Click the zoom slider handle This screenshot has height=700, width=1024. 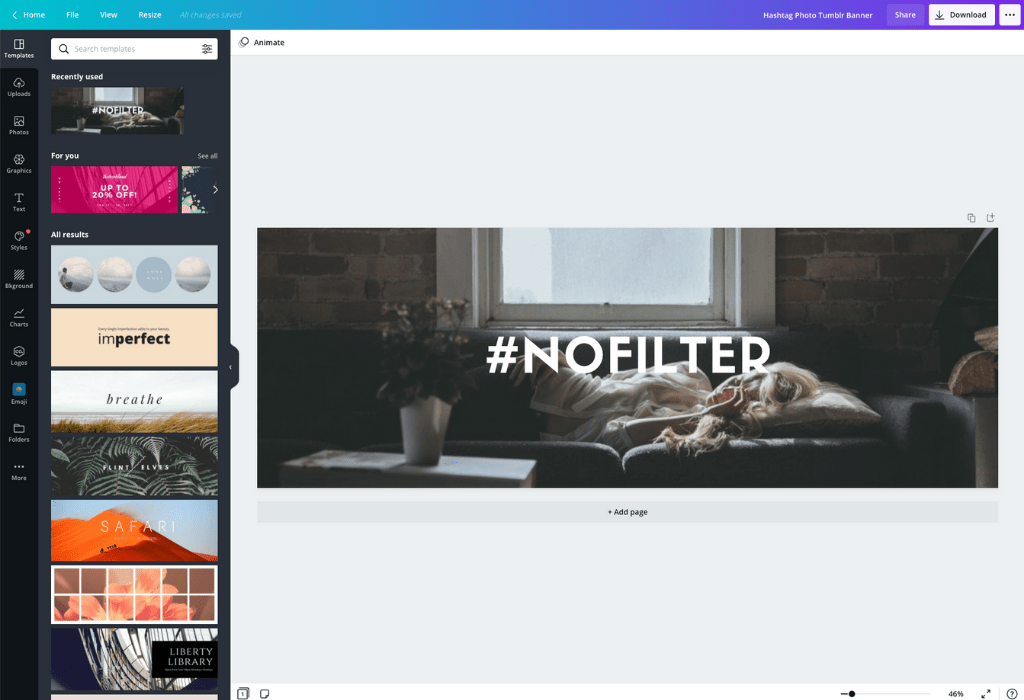(852, 693)
